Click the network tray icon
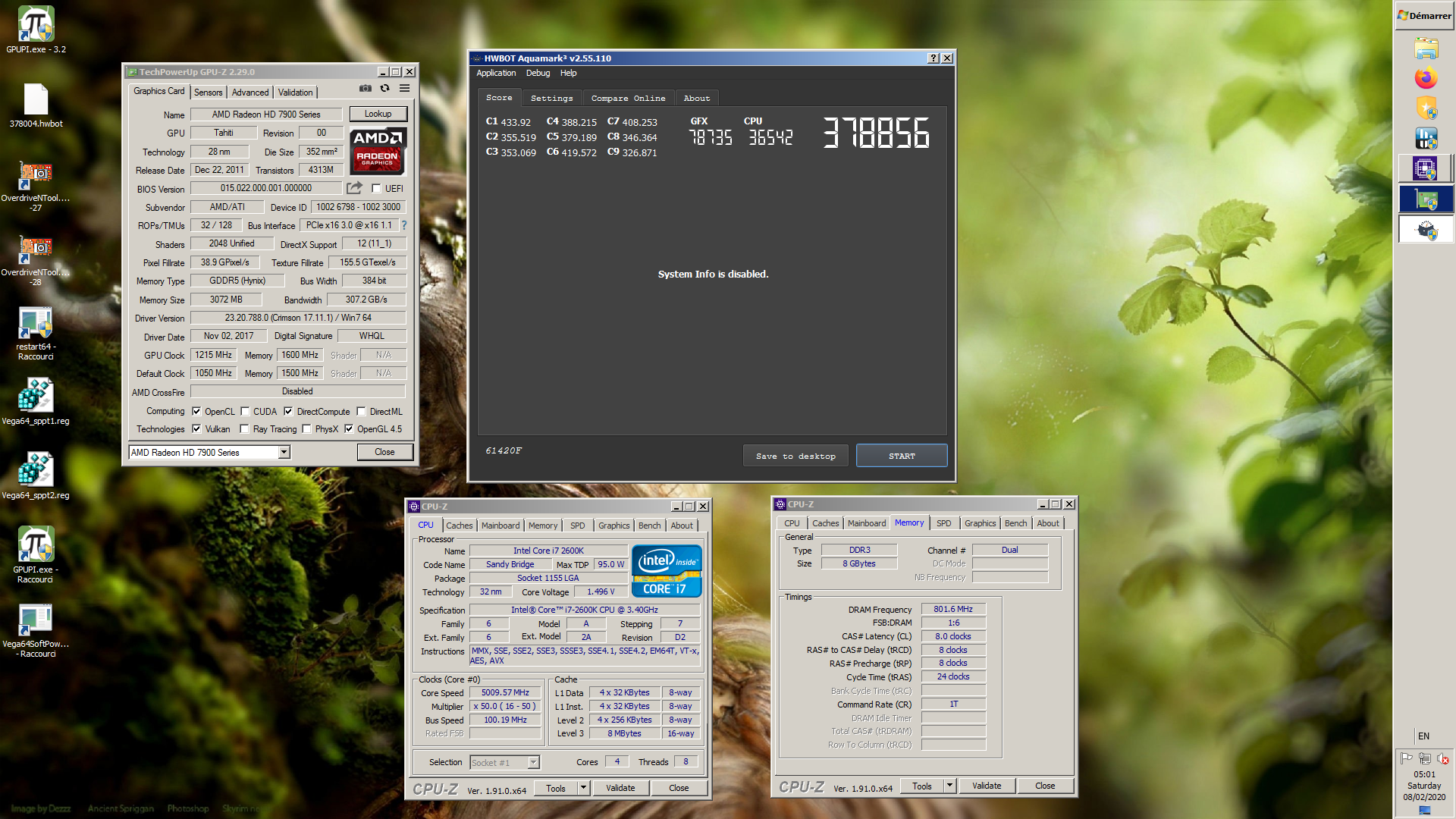This screenshot has width=1456, height=819. [x=1425, y=758]
